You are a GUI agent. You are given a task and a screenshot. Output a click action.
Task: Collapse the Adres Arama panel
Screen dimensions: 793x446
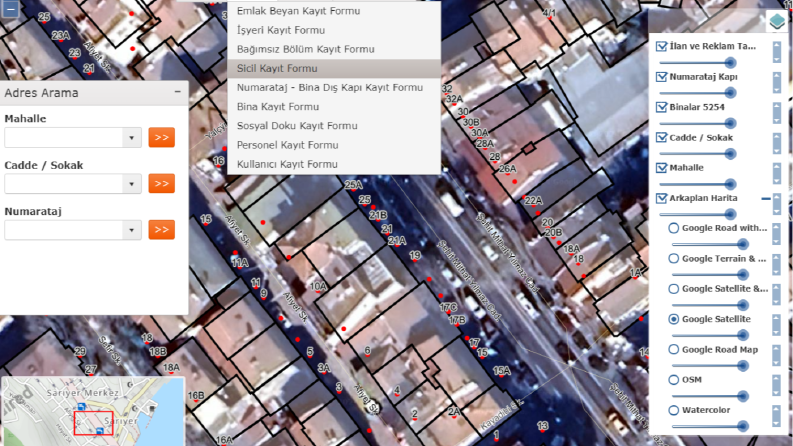coord(178,92)
